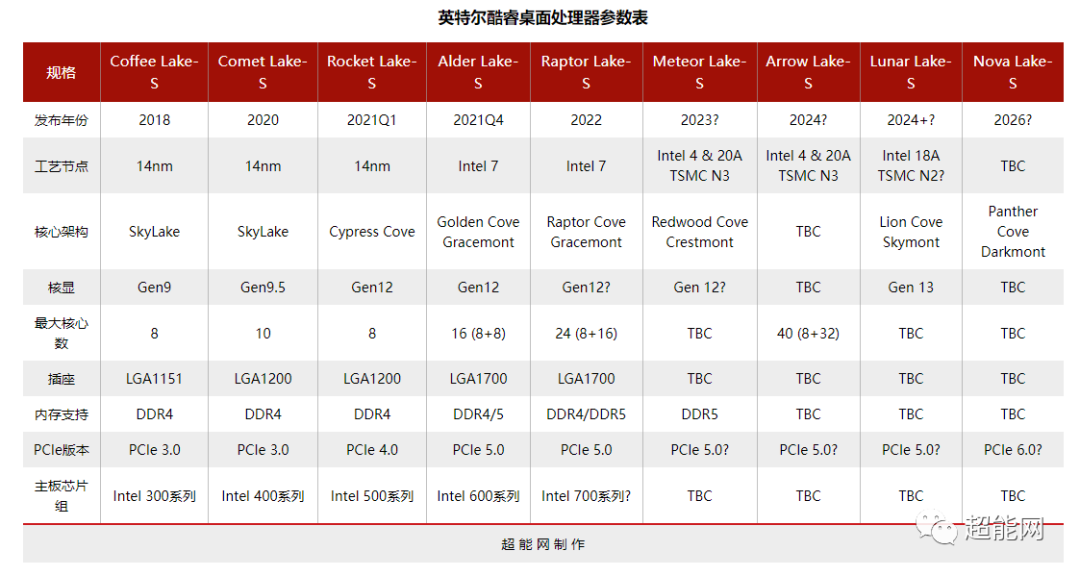
Task: Select the PCIe版本 row label
Action: [x=61, y=450]
